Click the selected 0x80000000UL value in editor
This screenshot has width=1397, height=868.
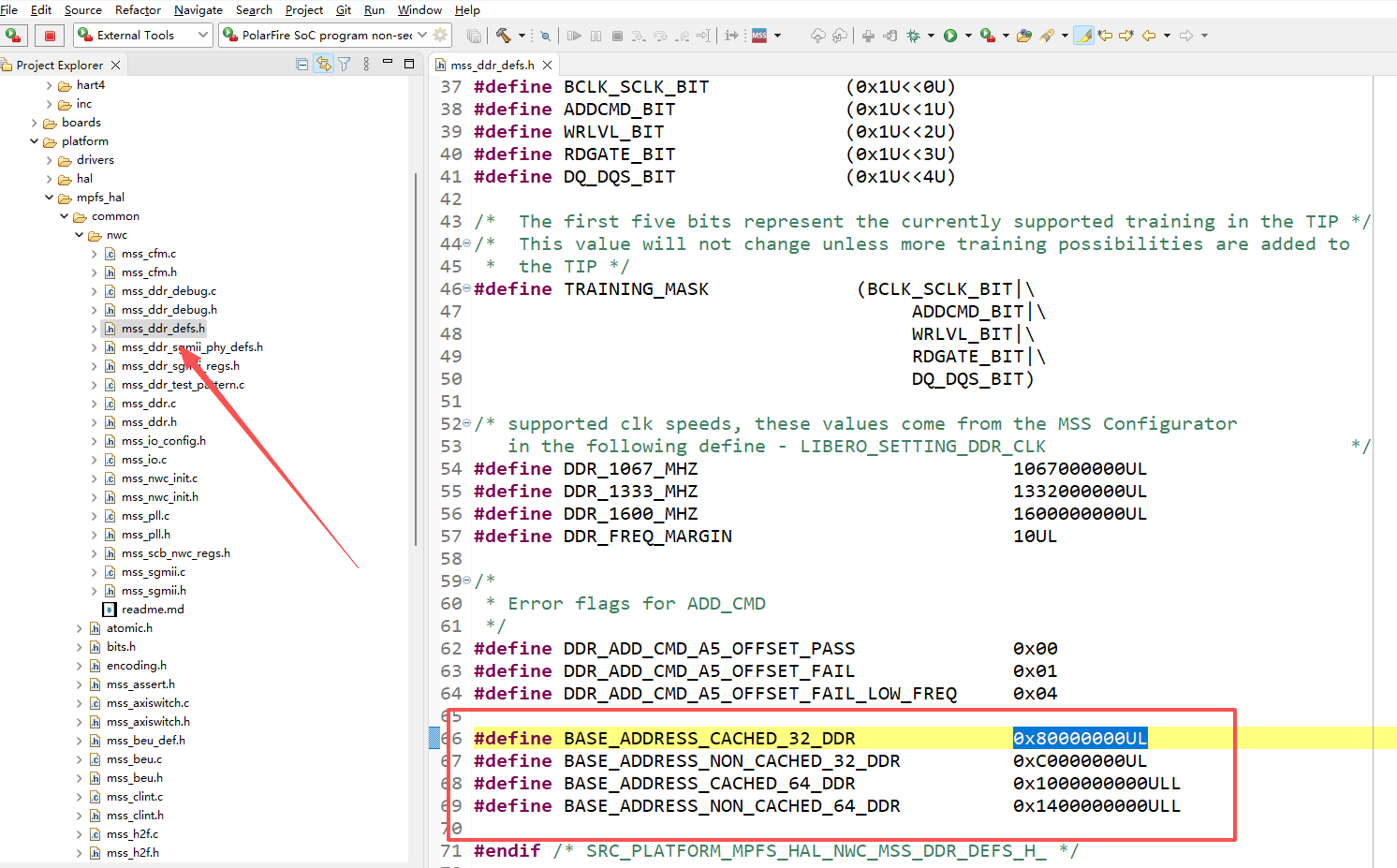1080,739
